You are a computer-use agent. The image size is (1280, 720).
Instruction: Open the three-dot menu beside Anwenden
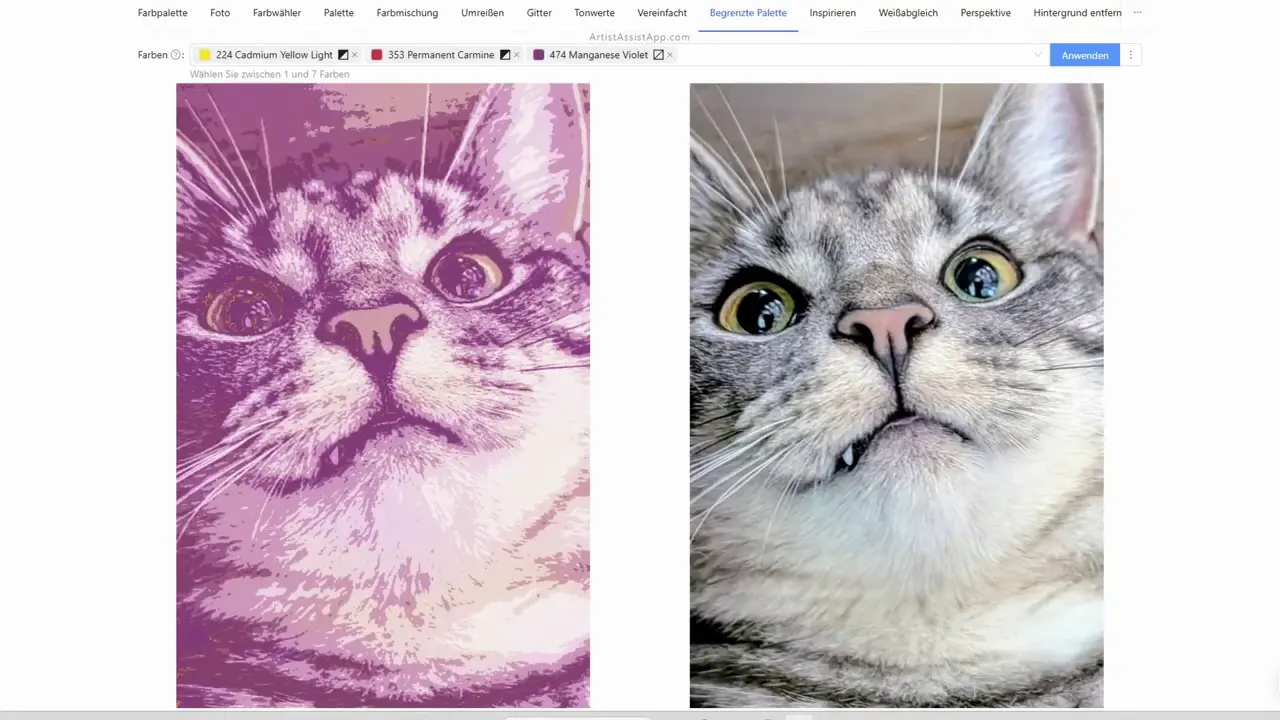[1131, 56]
